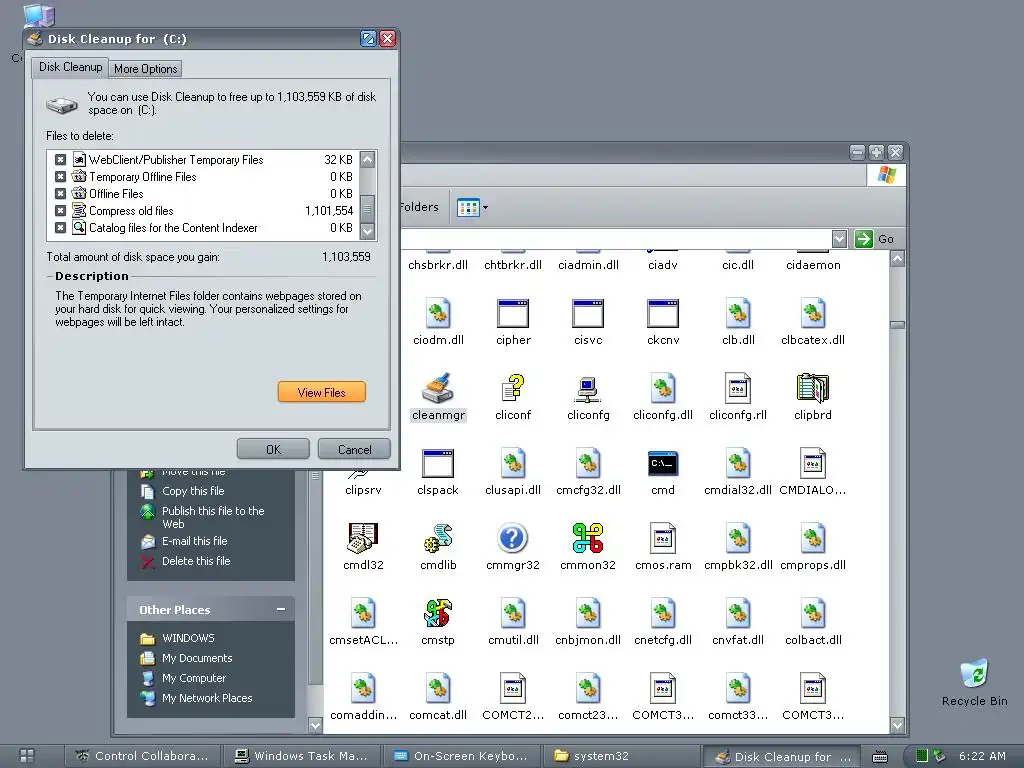Select the cmd command prompt icon

coord(663,464)
